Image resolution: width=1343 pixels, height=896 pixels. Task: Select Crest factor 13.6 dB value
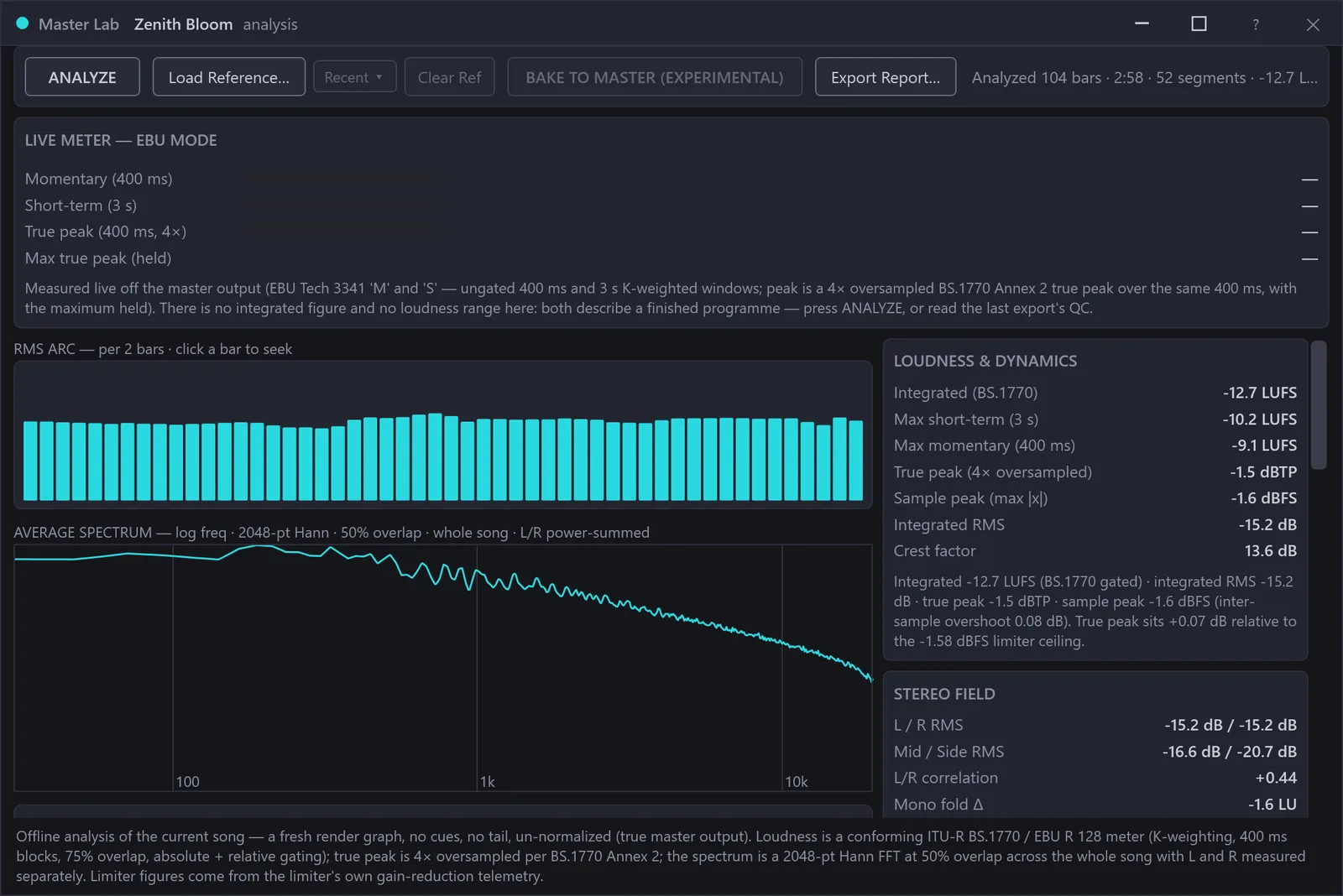click(x=1270, y=551)
